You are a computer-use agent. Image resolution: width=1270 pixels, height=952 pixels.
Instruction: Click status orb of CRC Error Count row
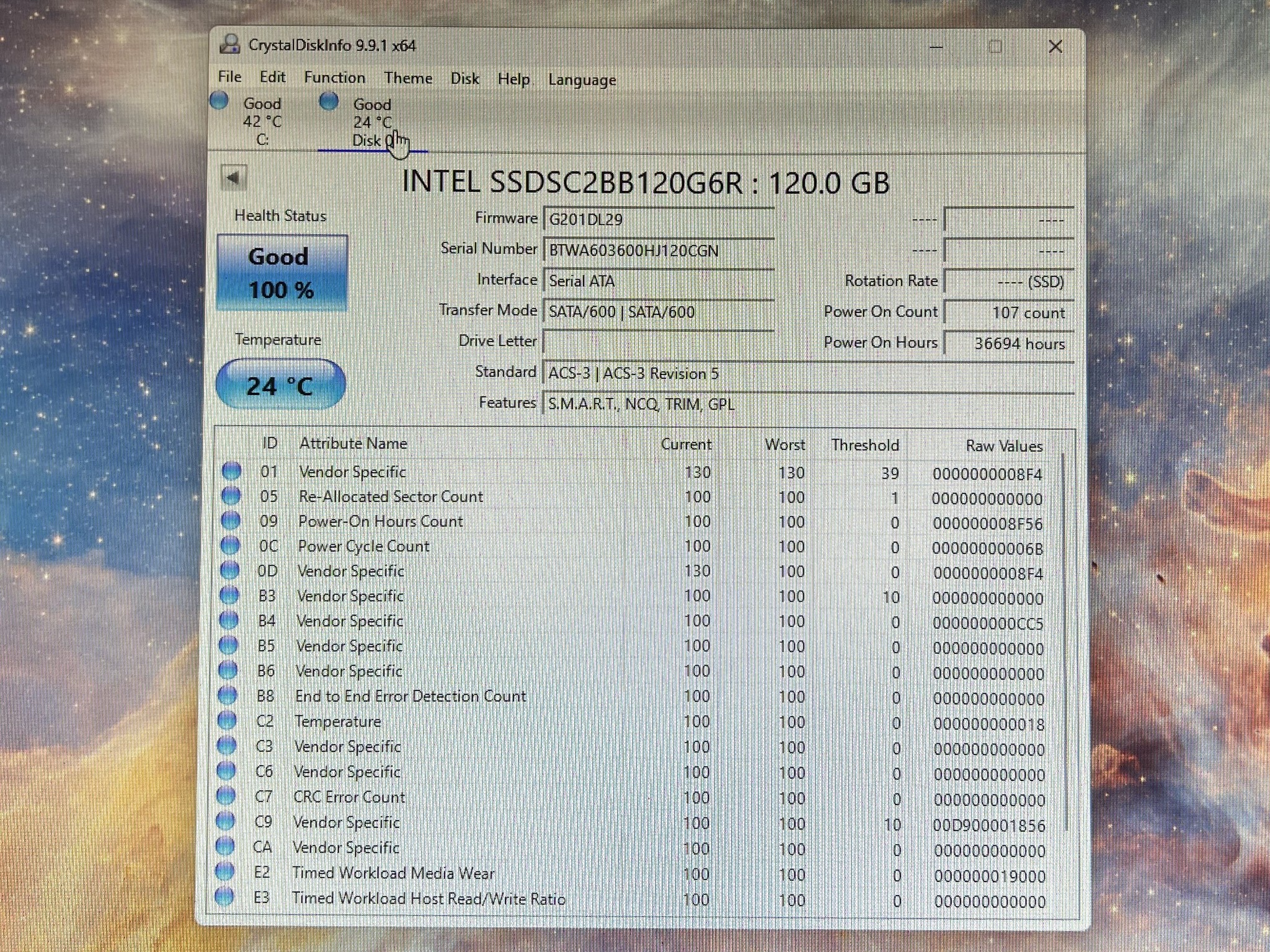226,796
